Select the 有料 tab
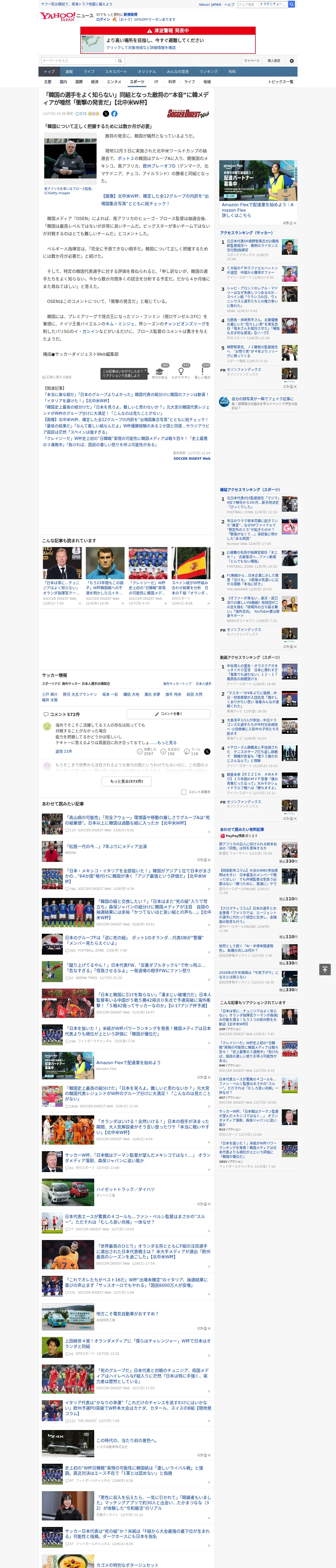 (232, 71)
